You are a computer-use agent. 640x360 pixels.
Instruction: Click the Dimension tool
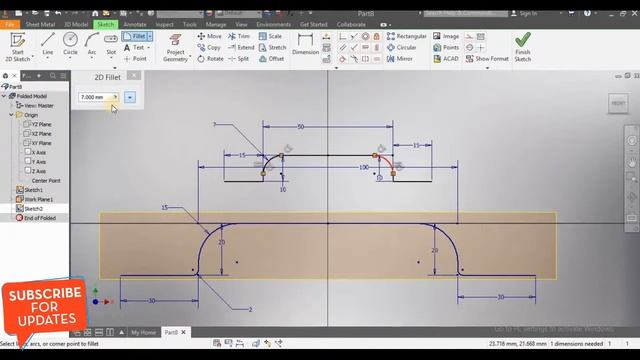[305, 44]
